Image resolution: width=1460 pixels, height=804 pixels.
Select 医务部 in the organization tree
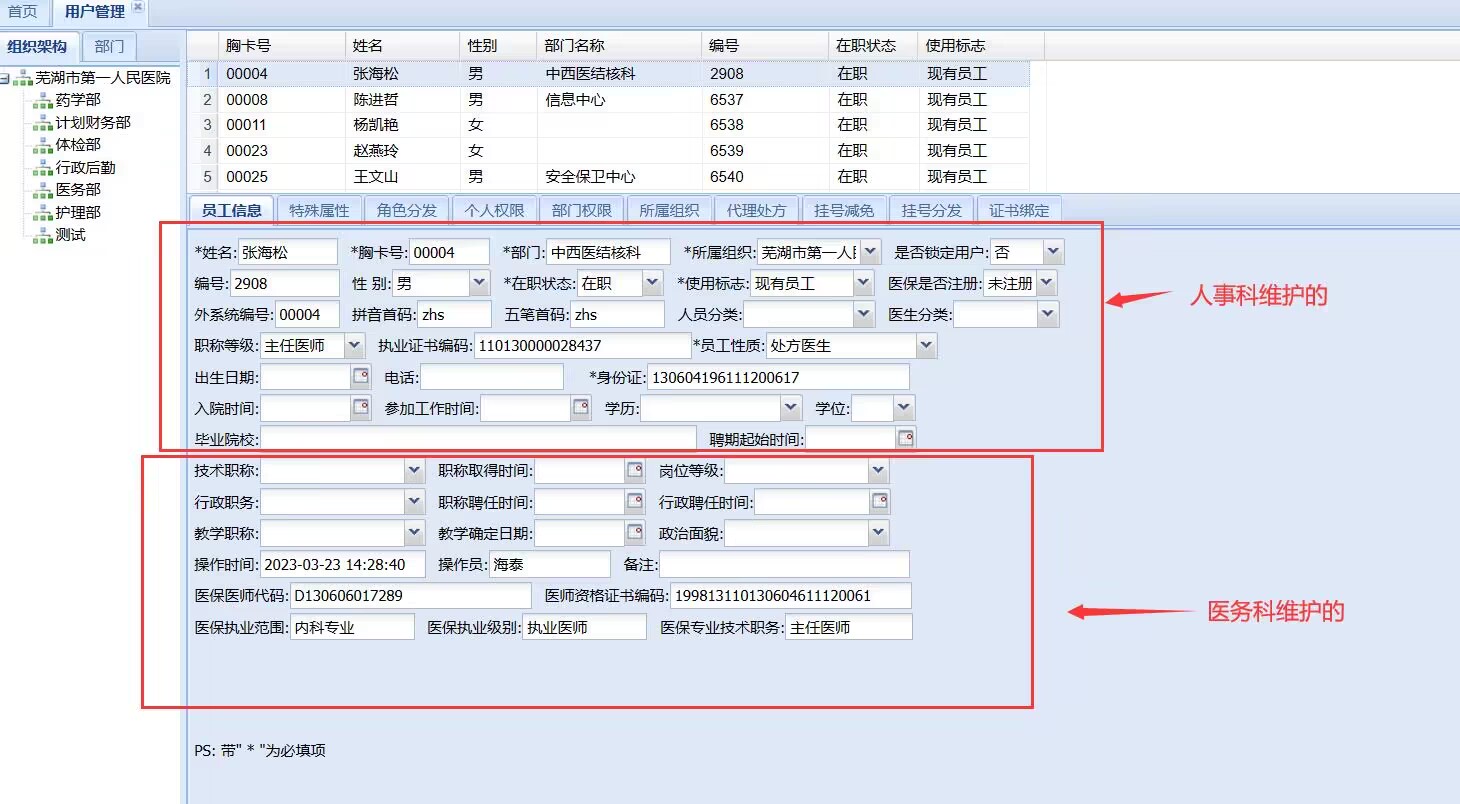(78, 189)
